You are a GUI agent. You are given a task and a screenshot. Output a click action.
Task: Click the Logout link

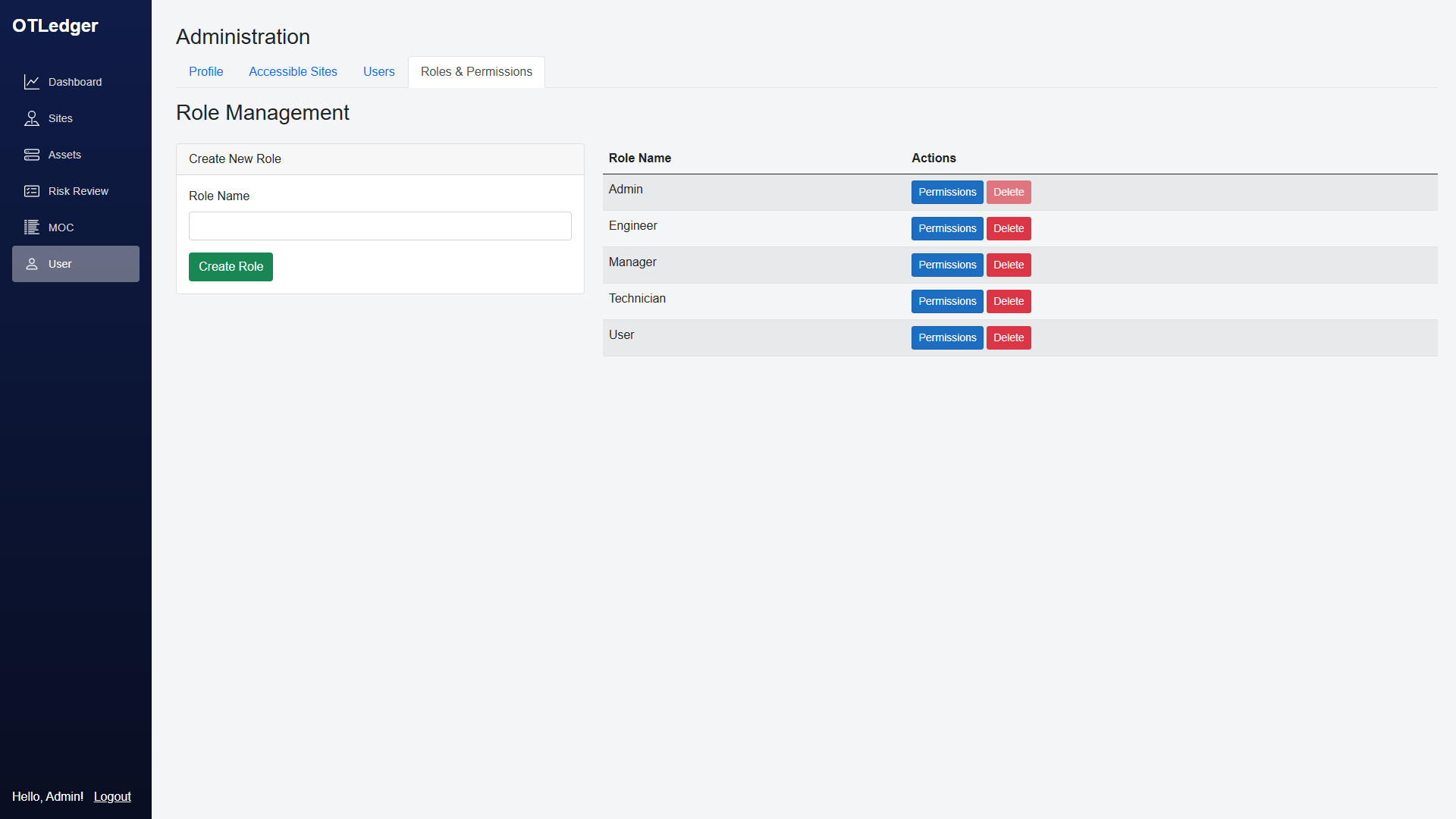click(x=111, y=796)
